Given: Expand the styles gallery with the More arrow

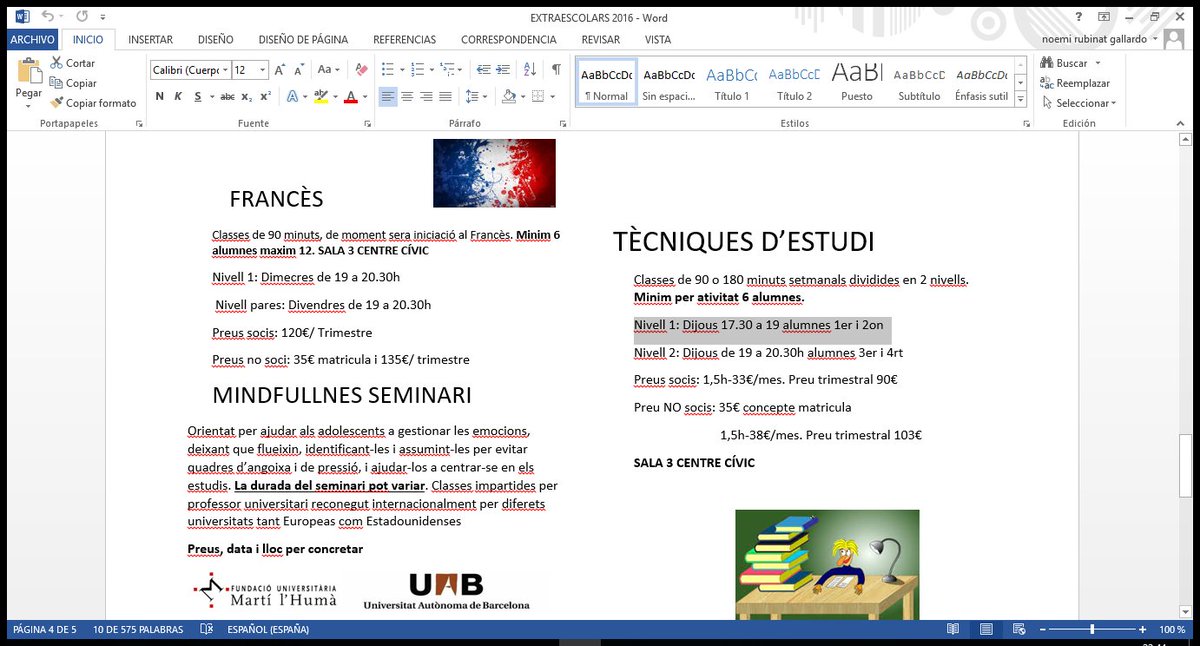Looking at the screenshot, I should point(1021,100).
